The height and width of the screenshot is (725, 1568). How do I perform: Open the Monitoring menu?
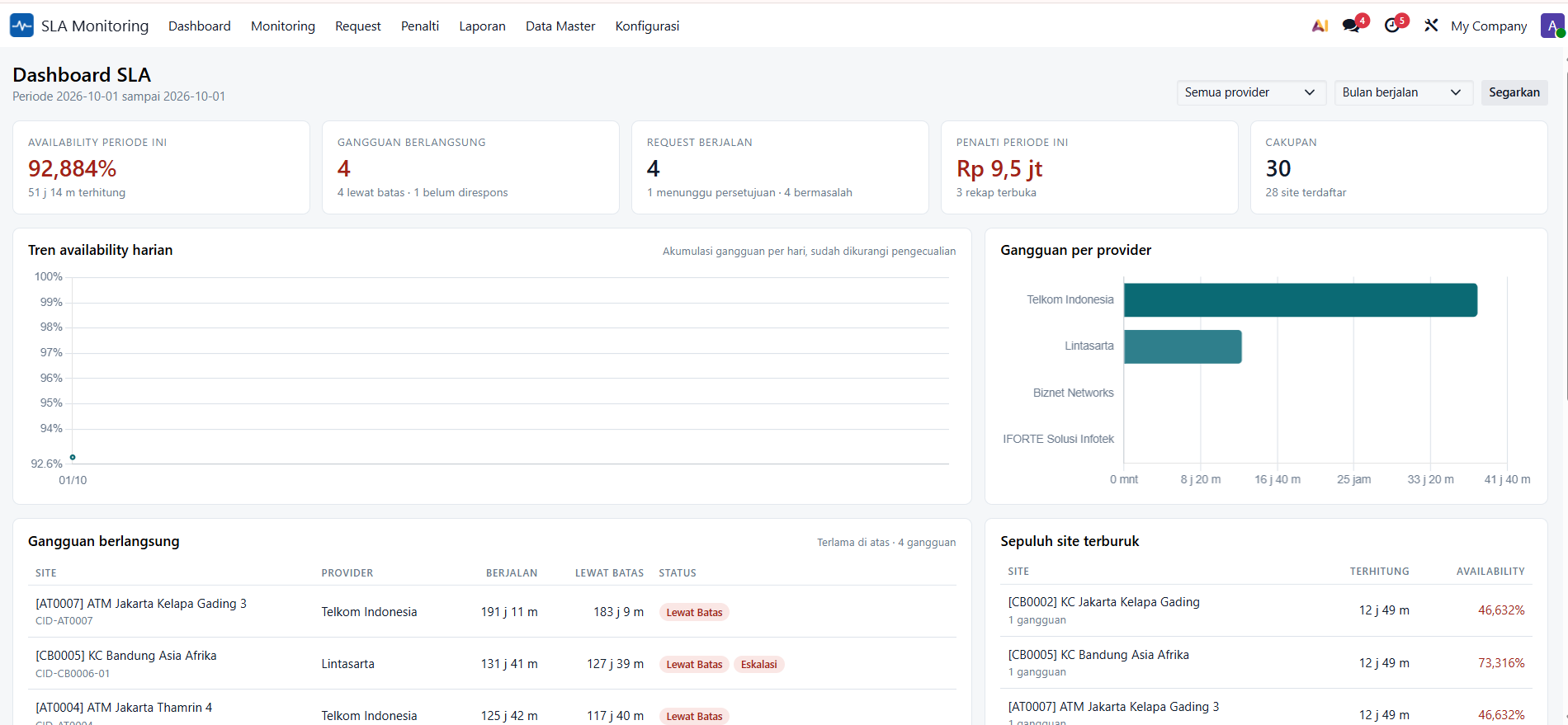point(283,26)
